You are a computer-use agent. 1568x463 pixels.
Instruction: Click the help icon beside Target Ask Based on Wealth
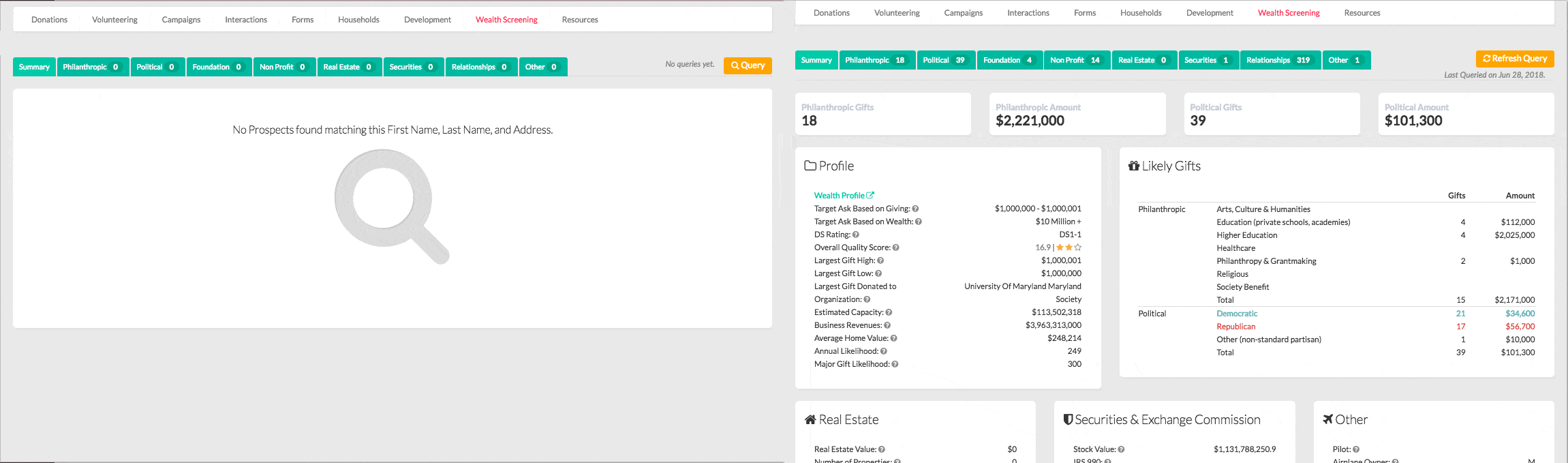pyautogui.click(x=919, y=222)
